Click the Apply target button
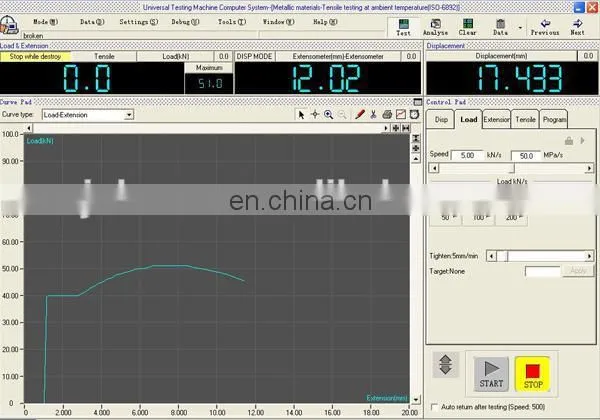The width and height of the screenshot is (600, 420). [578, 271]
